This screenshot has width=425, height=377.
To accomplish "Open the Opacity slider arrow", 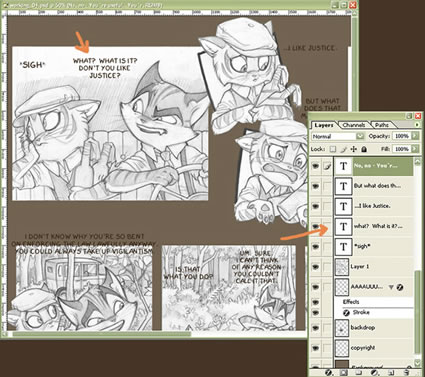I will point(415,136).
